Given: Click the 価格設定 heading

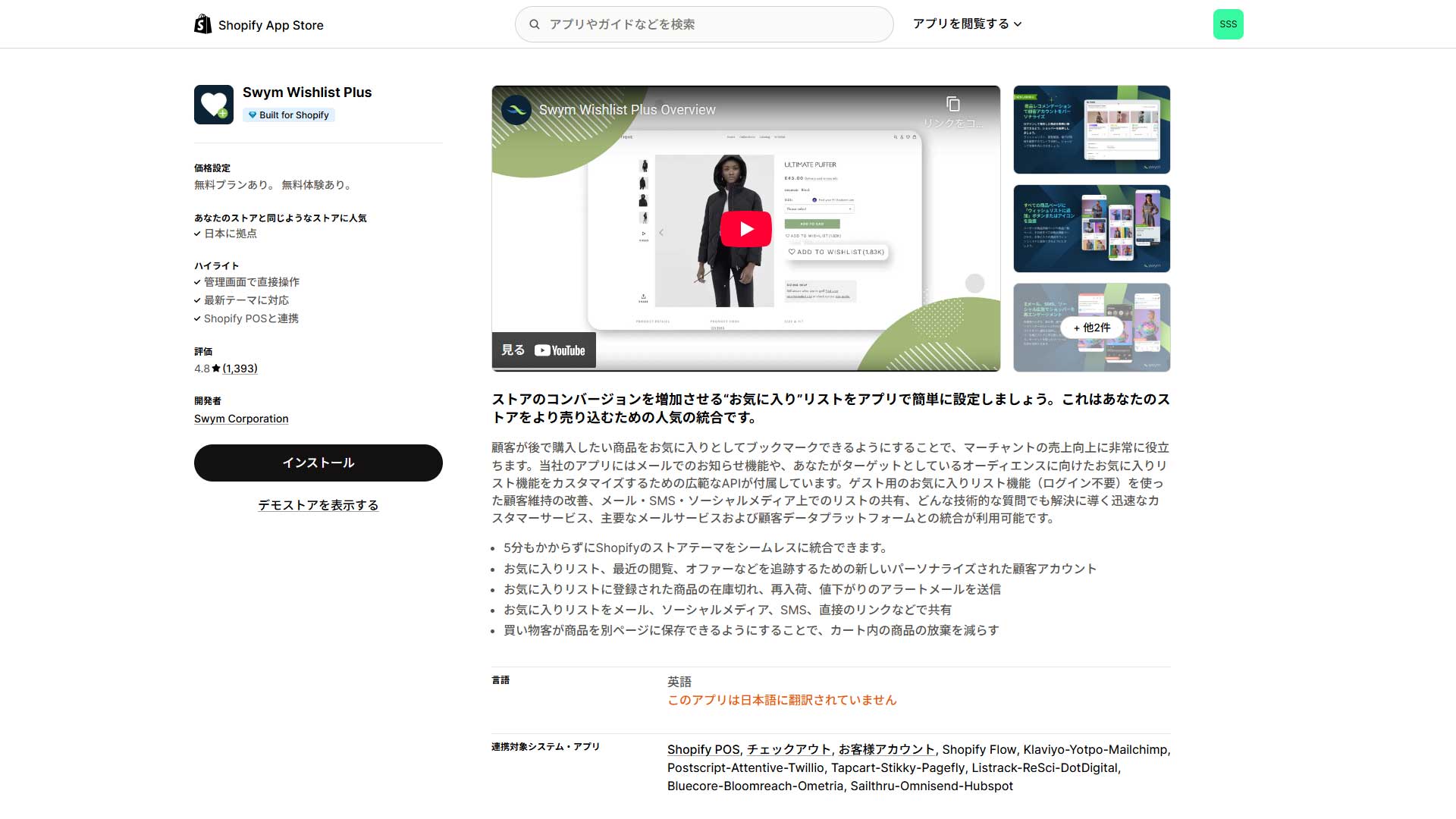Looking at the screenshot, I should pyautogui.click(x=212, y=168).
